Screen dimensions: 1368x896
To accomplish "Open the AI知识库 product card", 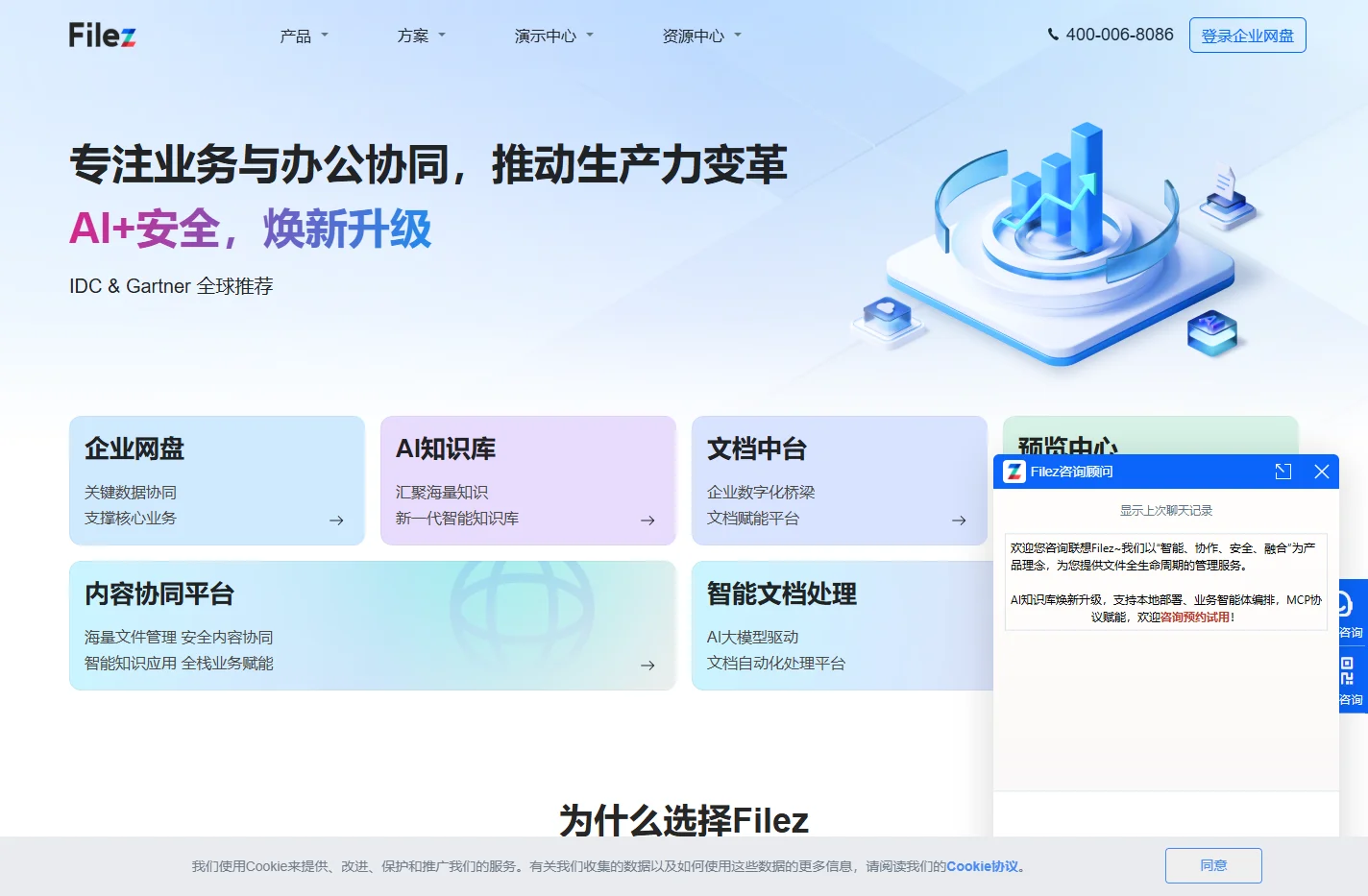I will pos(528,480).
